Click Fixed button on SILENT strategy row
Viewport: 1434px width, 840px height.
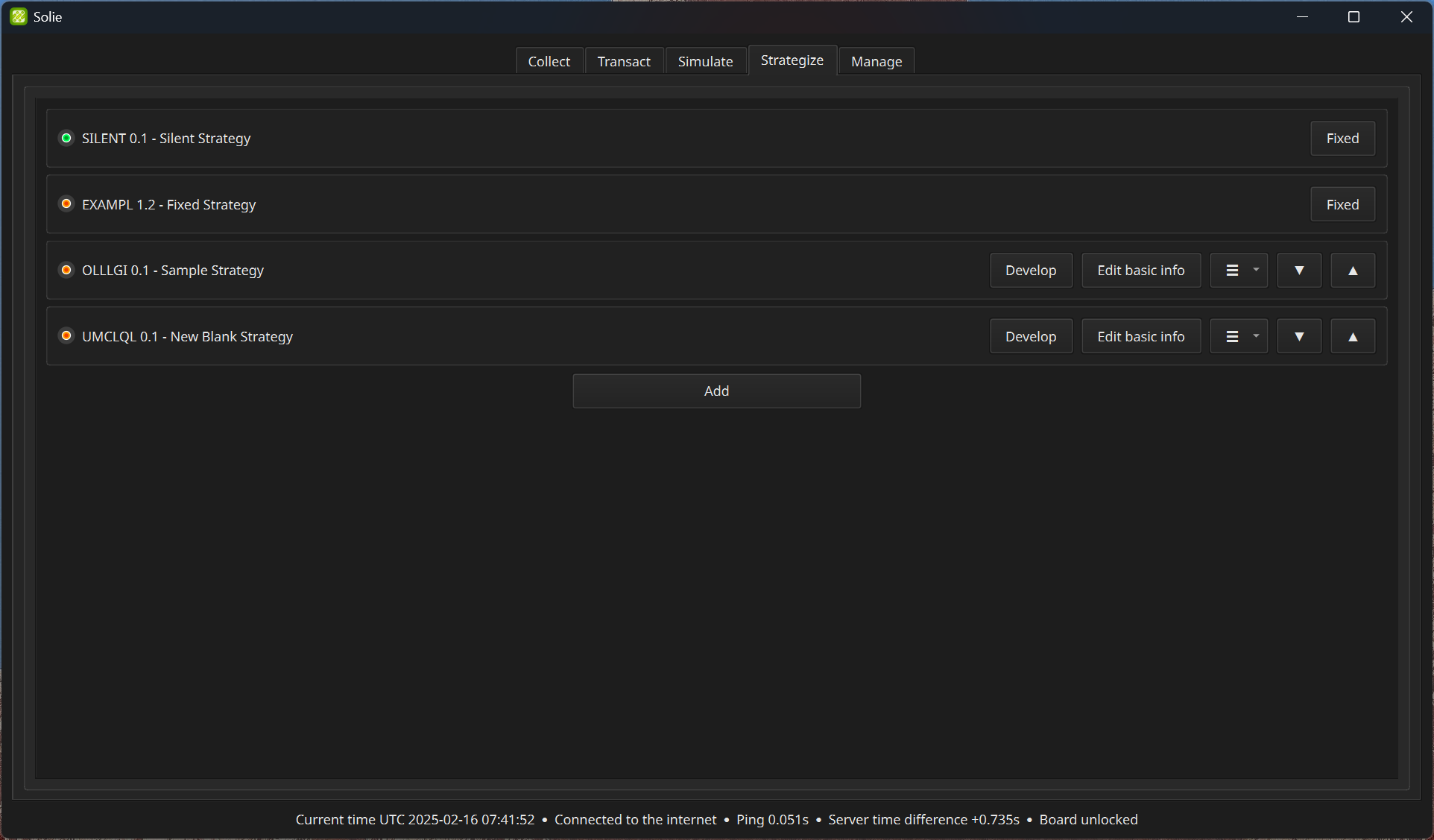[x=1342, y=139]
